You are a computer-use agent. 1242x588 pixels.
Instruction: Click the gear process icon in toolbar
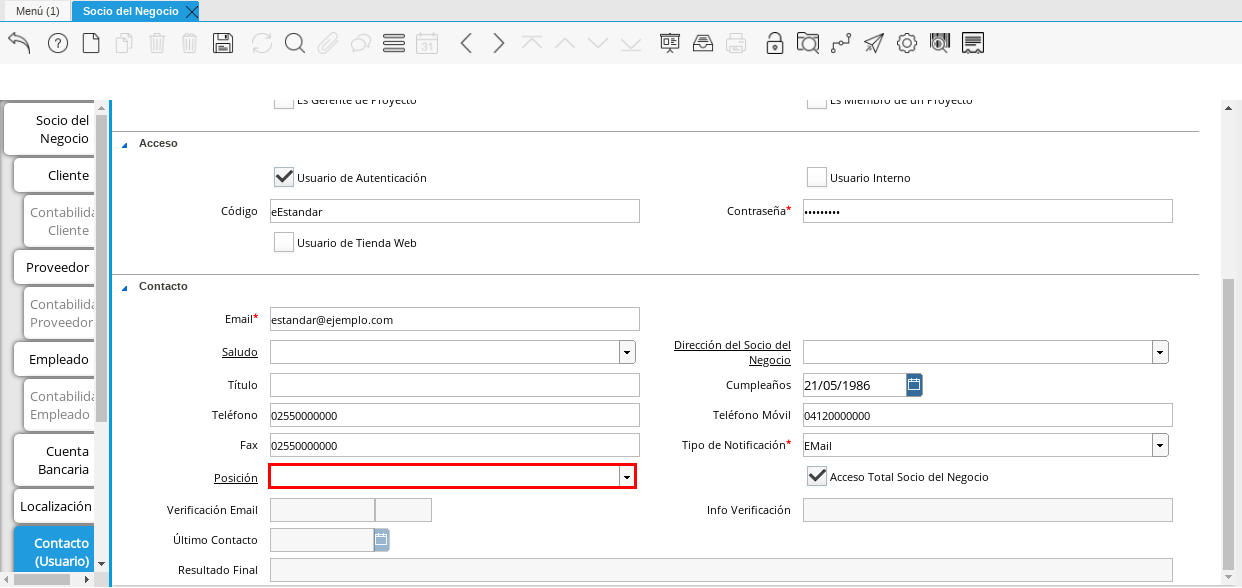tap(907, 43)
